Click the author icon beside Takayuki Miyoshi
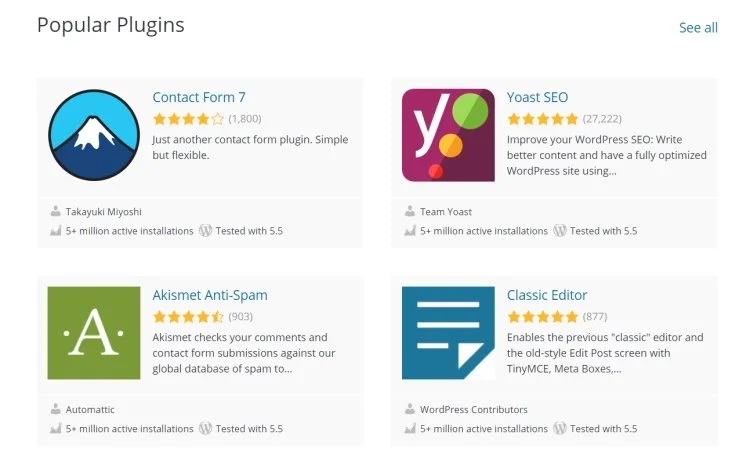This screenshot has height=456, width=750. (x=56, y=212)
